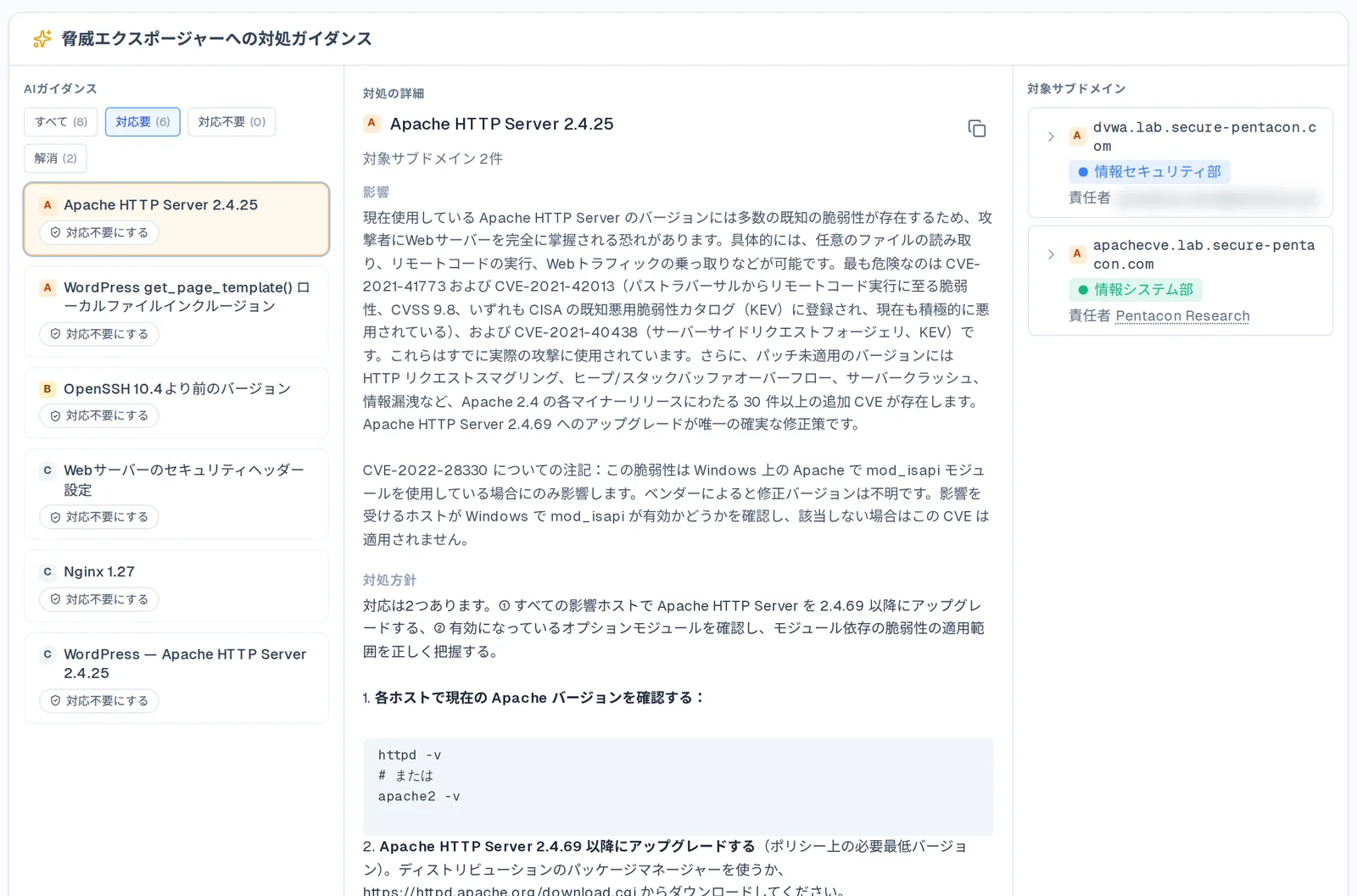Open the Pentacon Research owner link

pyautogui.click(x=1182, y=316)
